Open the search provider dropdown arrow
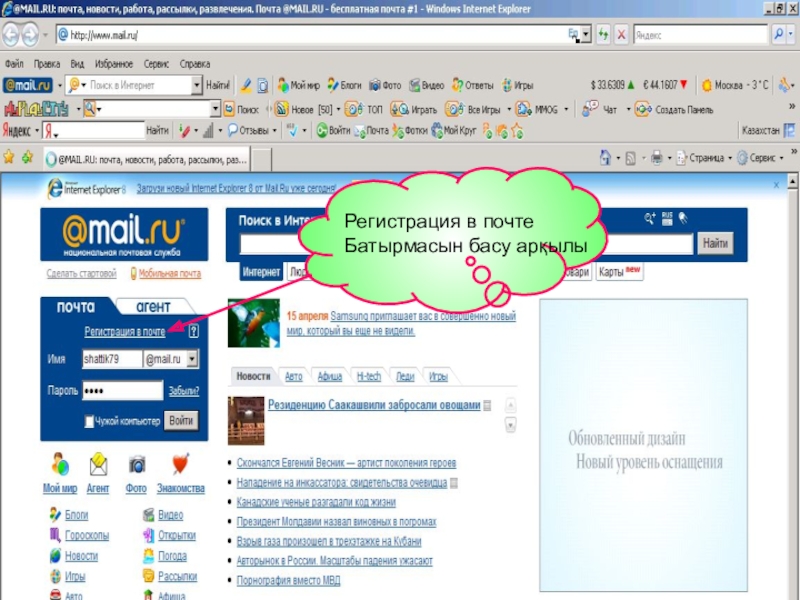Image resolution: width=800 pixels, height=600 pixels. pos(791,34)
